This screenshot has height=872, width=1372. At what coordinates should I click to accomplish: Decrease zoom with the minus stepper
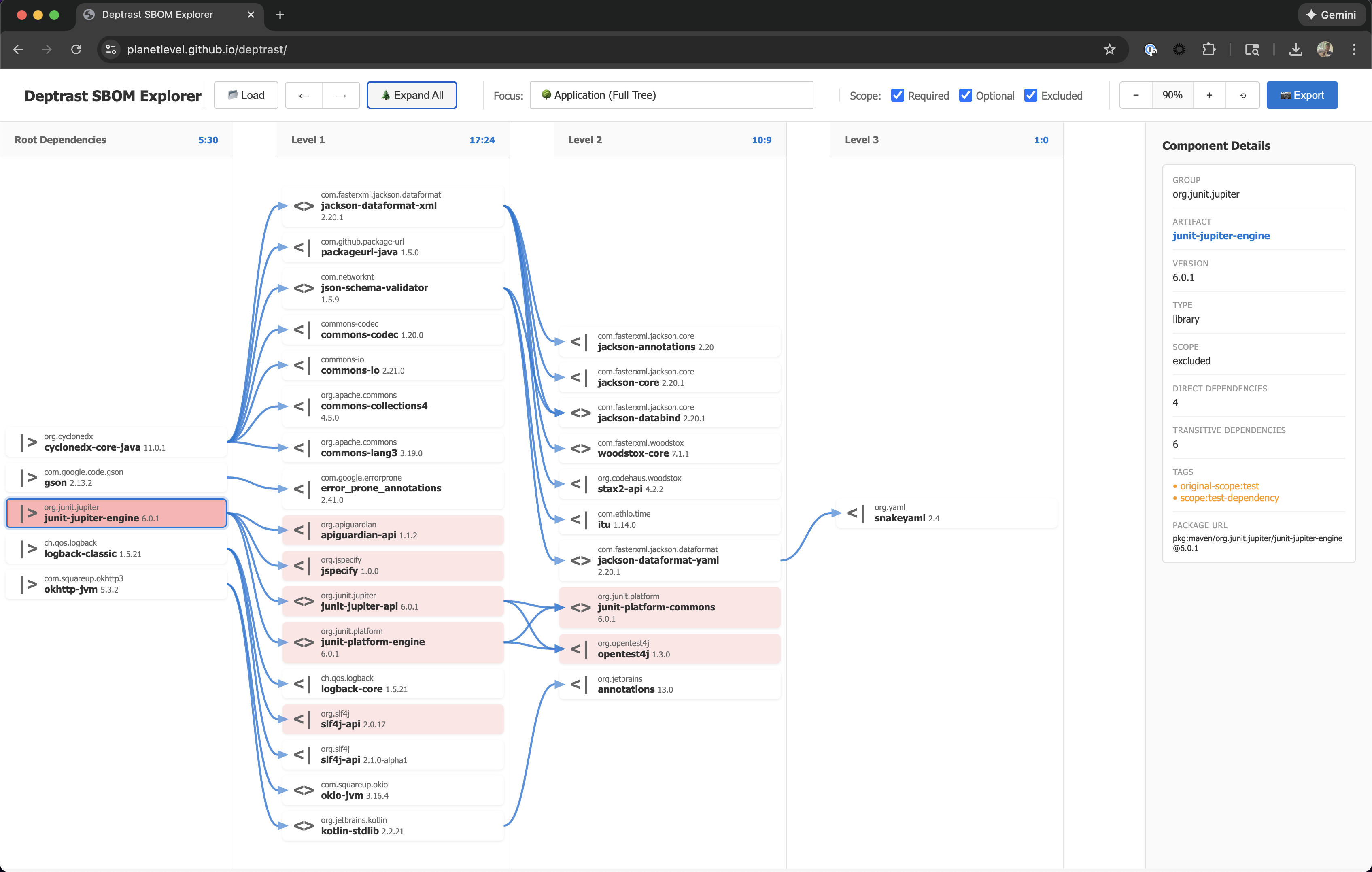click(x=1136, y=95)
